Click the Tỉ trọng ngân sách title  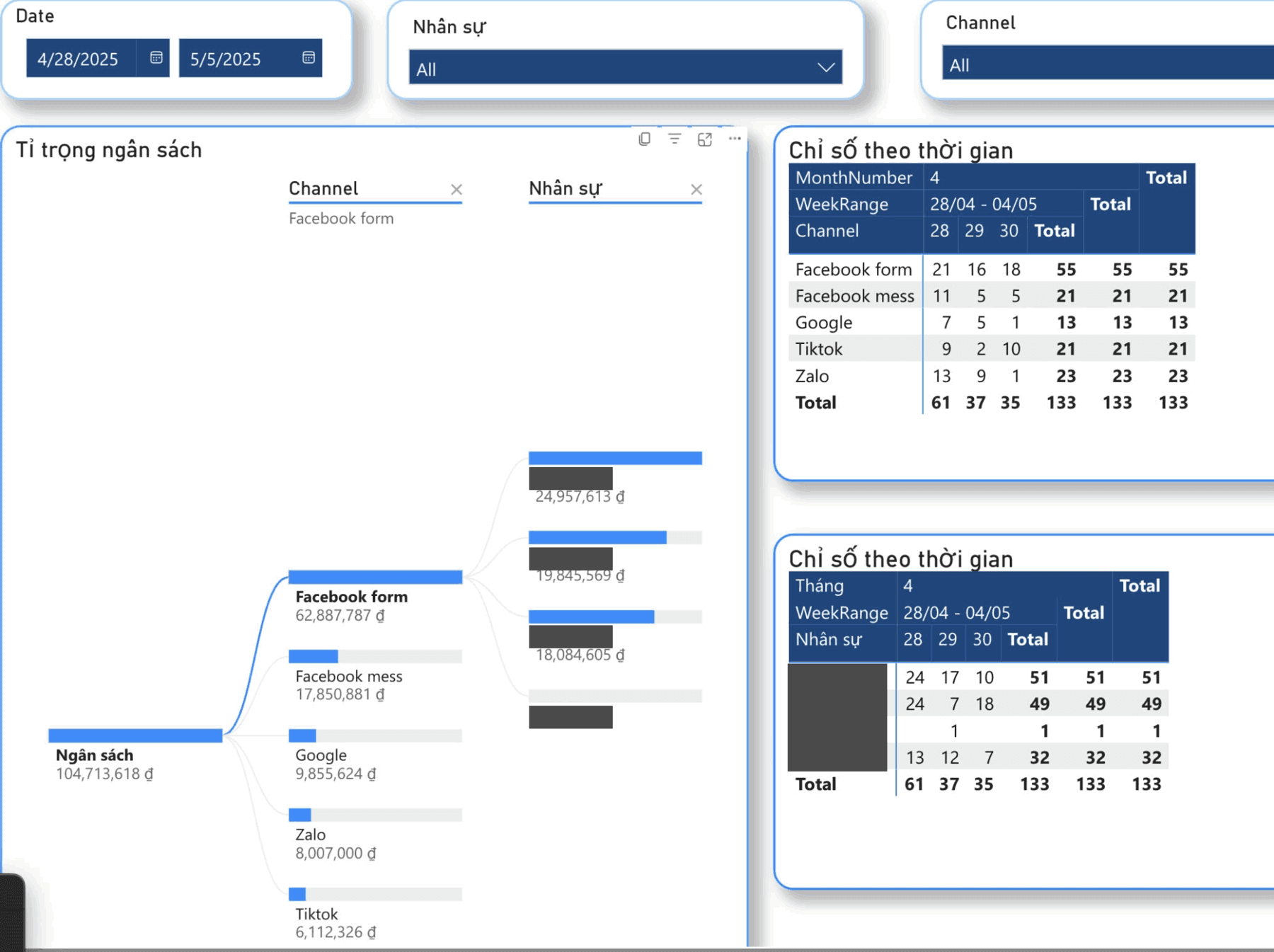(x=109, y=150)
